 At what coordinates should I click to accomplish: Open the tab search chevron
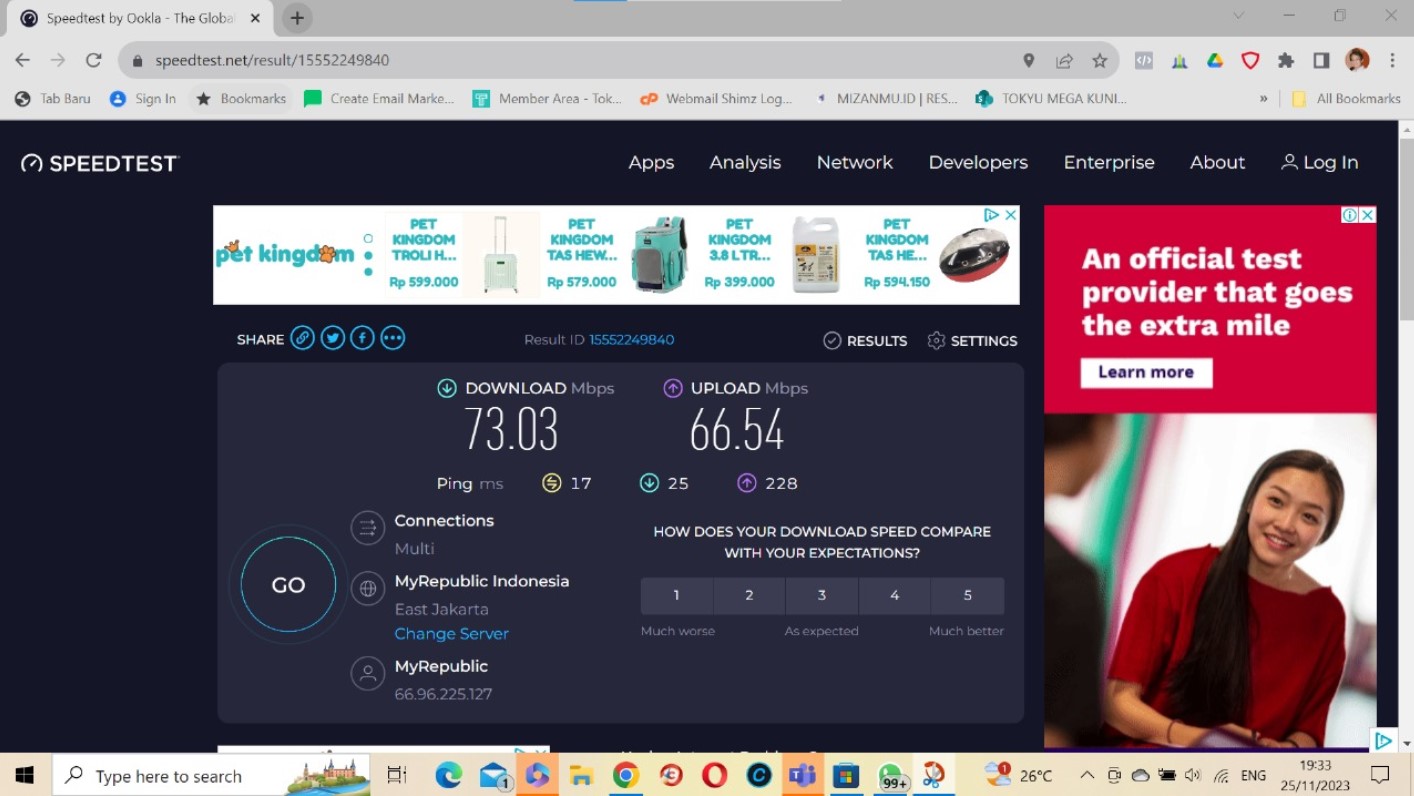click(x=1239, y=16)
